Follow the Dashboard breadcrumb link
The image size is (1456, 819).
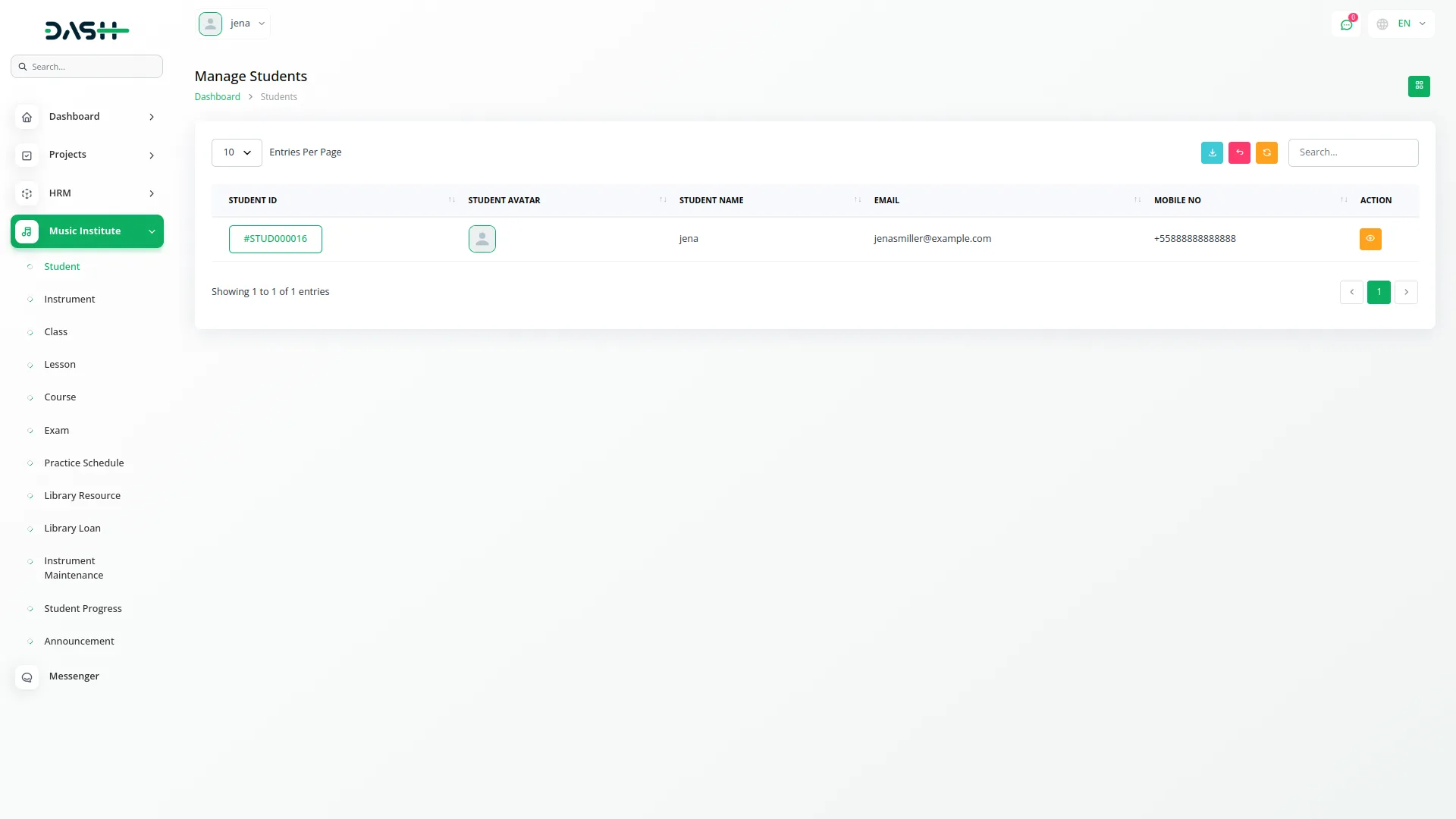click(217, 97)
